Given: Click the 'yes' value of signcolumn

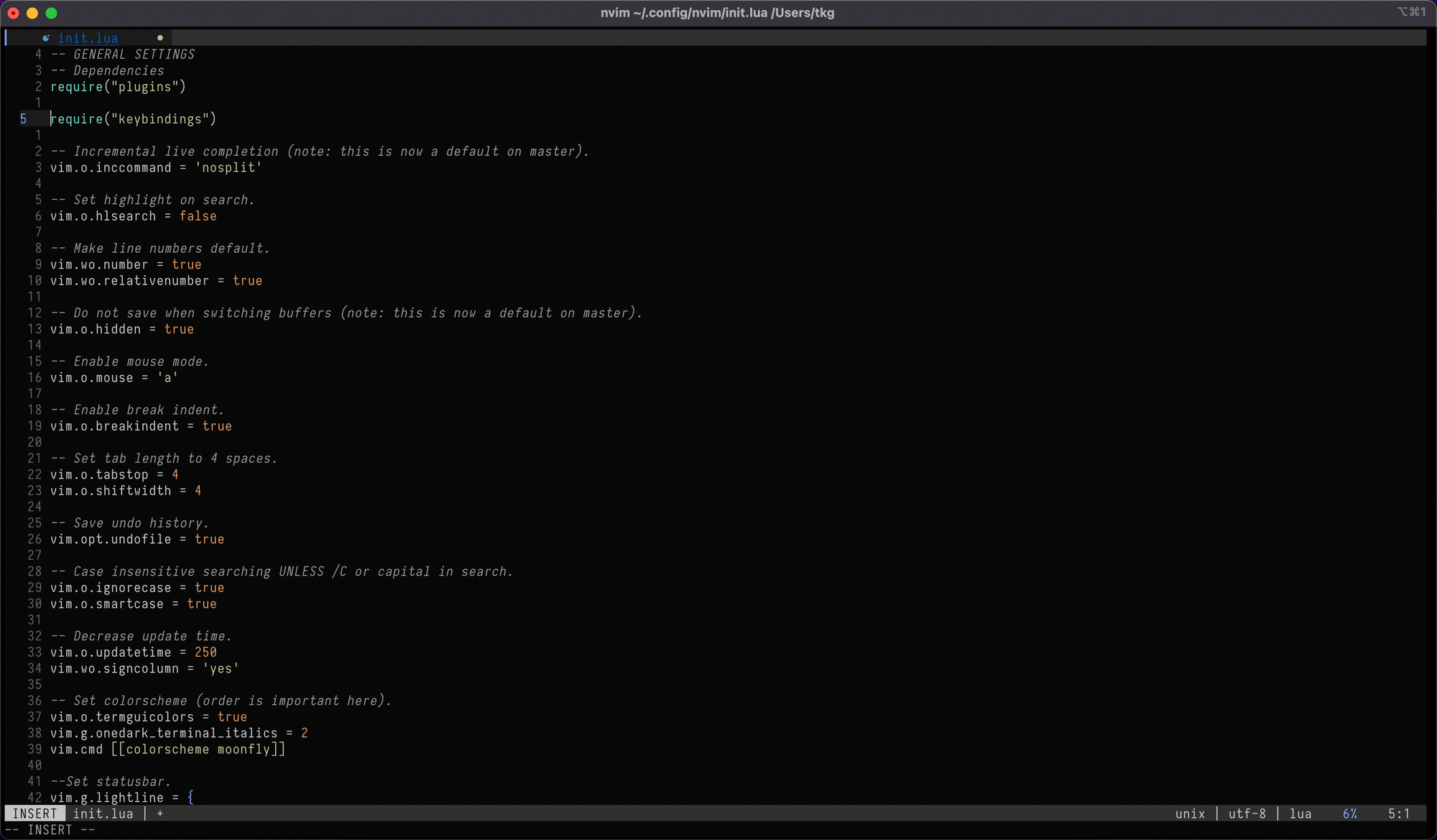Looking at the screenshot, I should pos(221,669).
